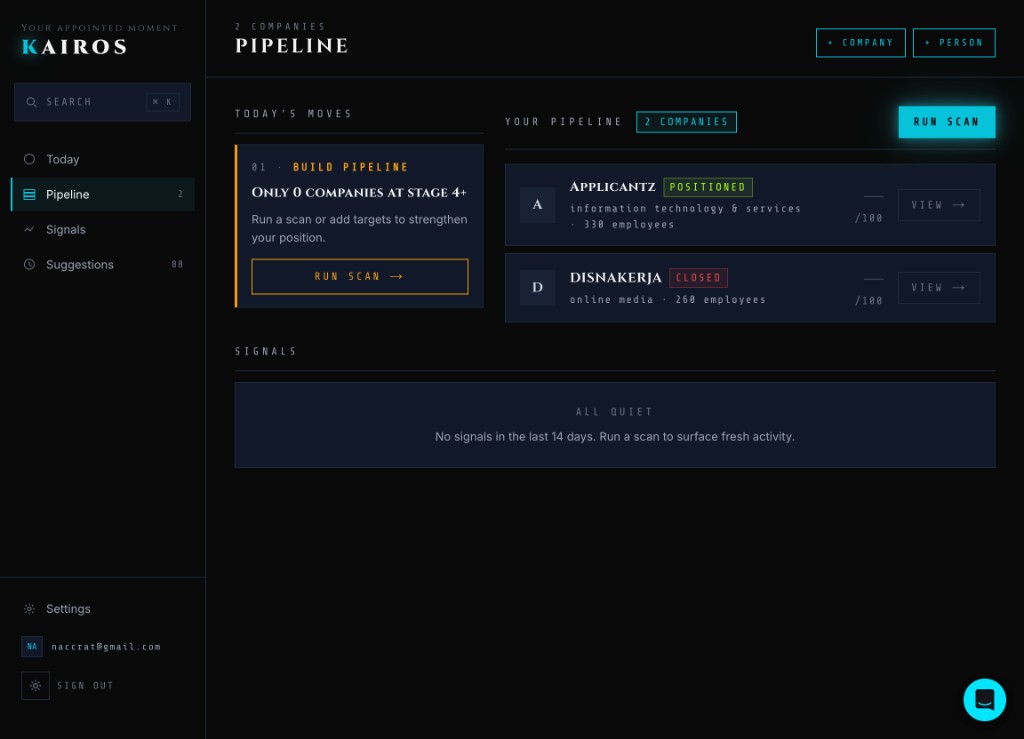Click the Applicantz company name
The height and width of the screenshot is (739, 1024).
point(612,187)
